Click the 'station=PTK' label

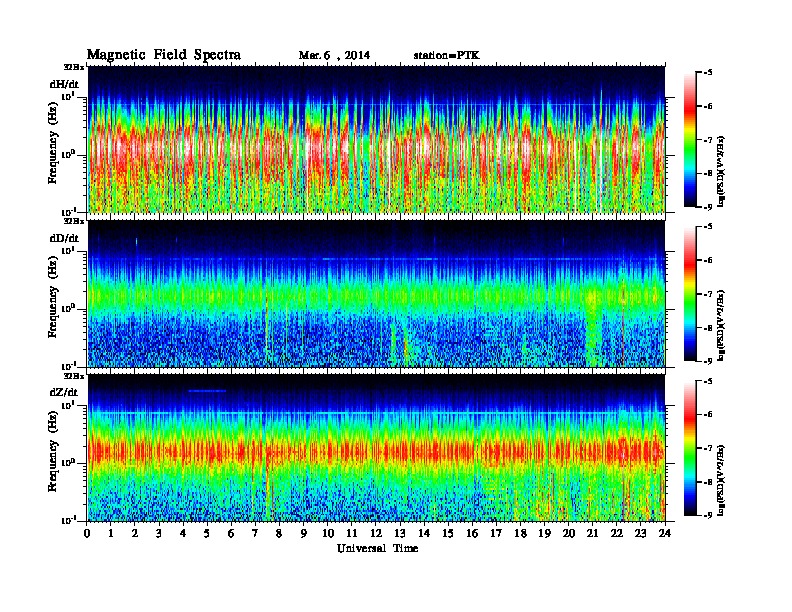coord(446,56)
